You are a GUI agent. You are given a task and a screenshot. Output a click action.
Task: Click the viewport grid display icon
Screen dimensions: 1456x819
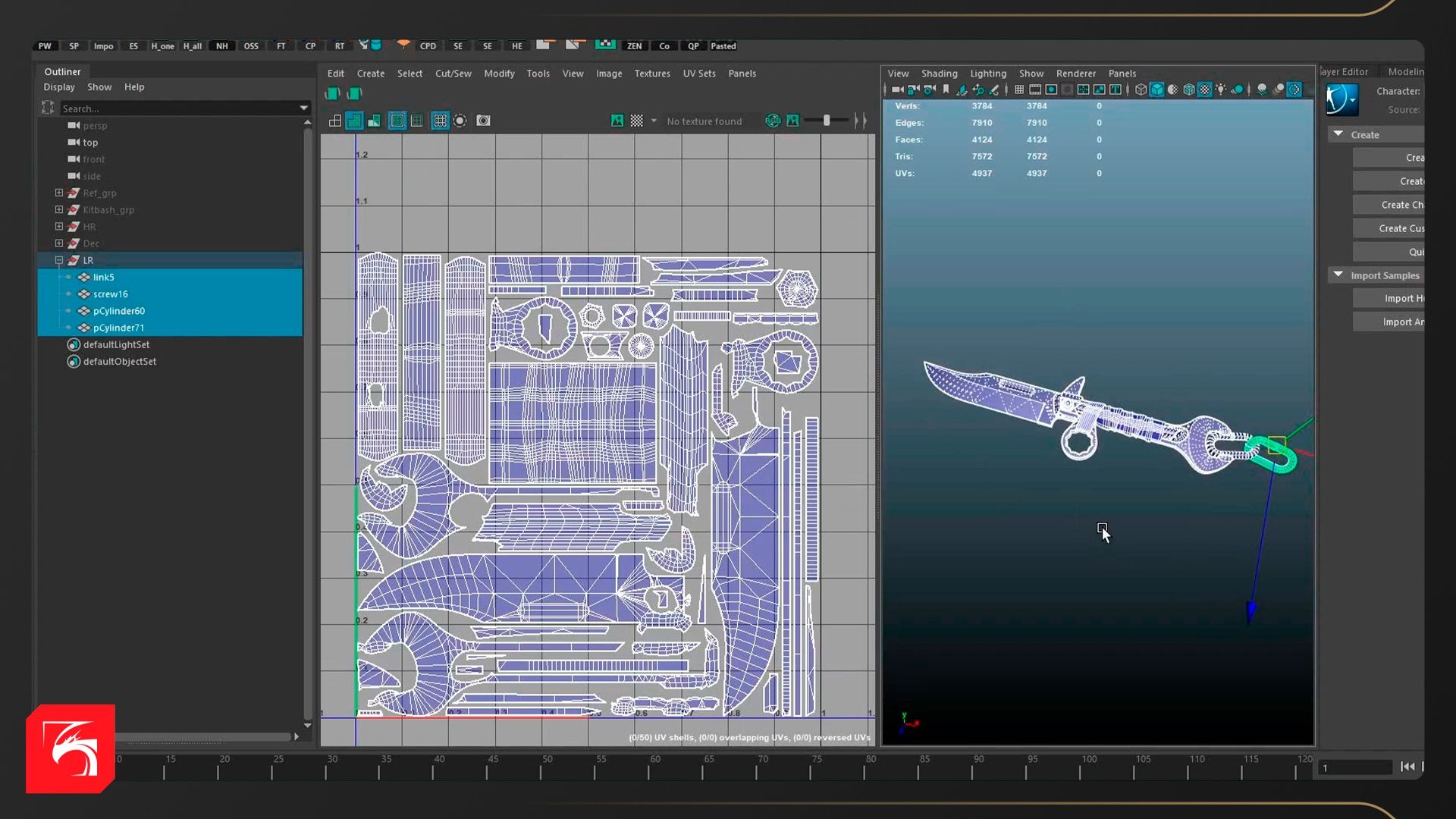(1019, 89)
